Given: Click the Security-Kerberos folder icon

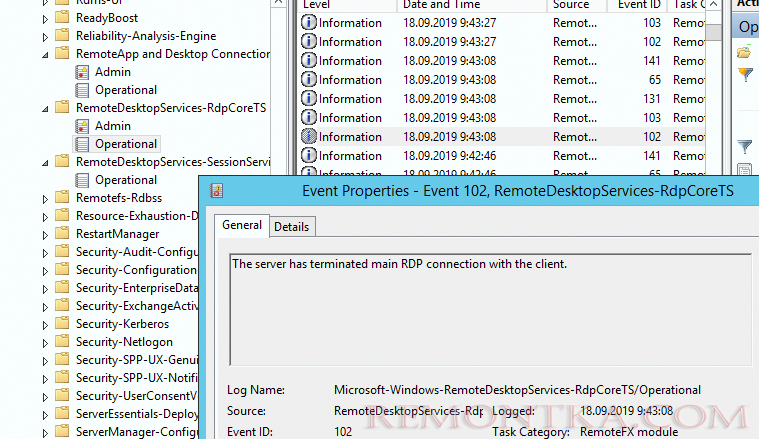Looking at the screenshot, I should (x=62, y=324).
